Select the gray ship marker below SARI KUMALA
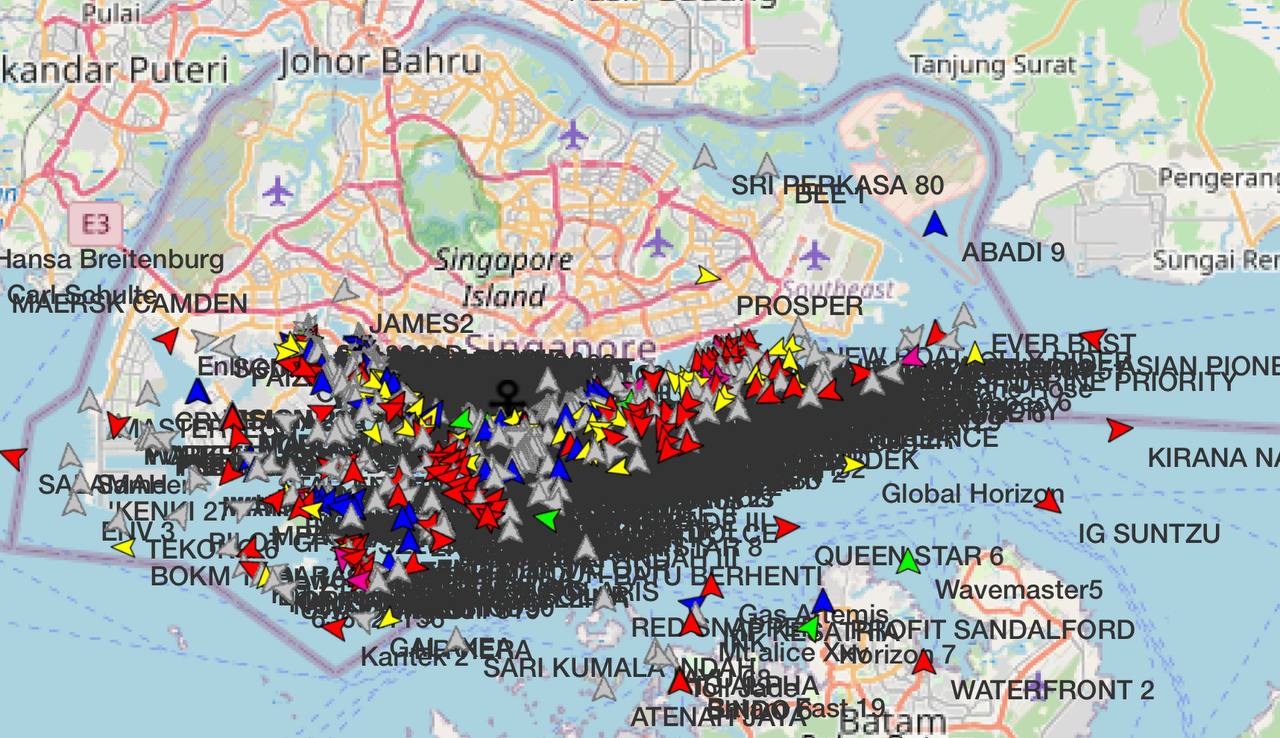 pyautogui.click(x=603, y=687)
